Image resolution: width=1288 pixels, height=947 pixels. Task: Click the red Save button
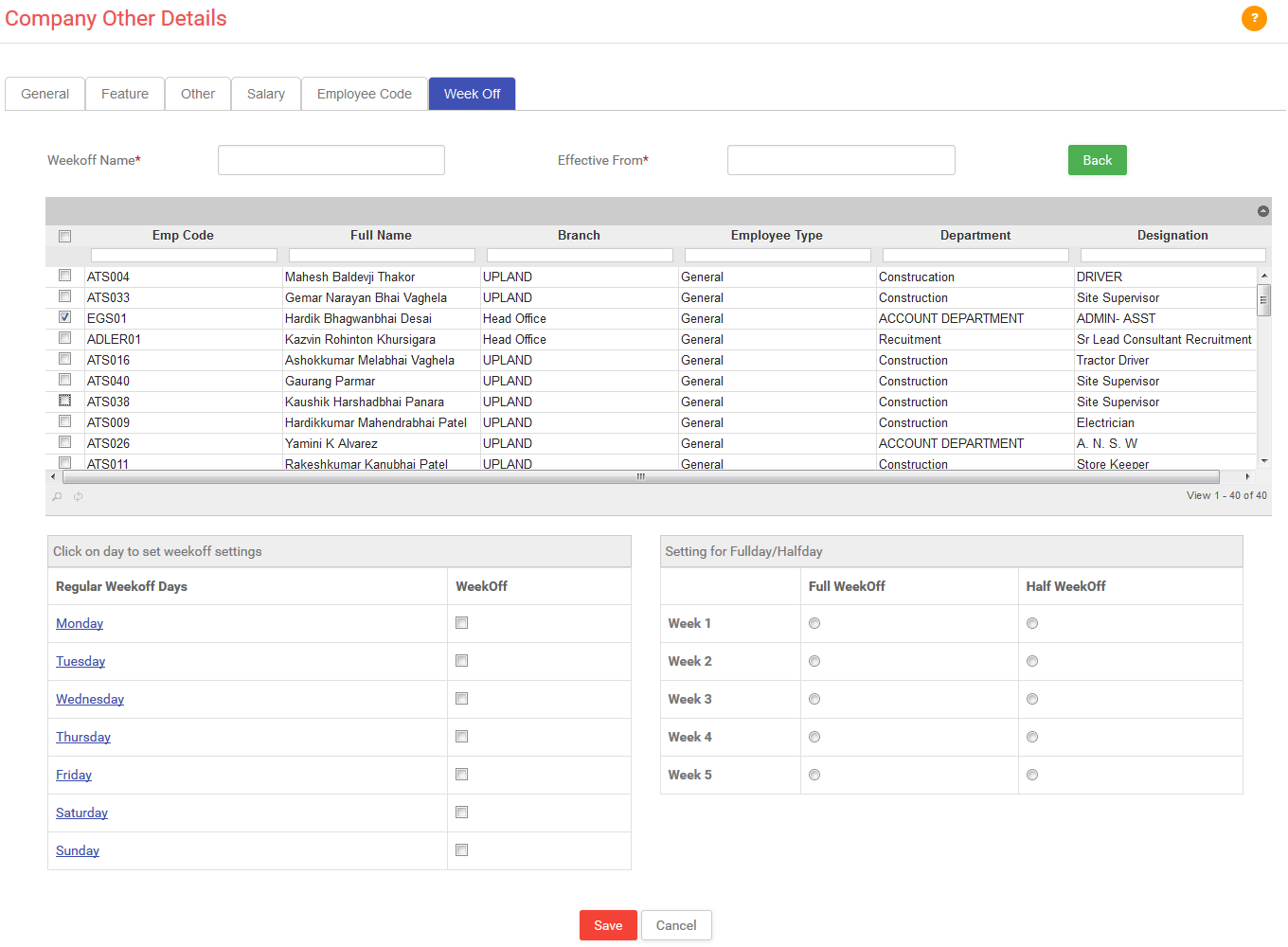point(608,925)
